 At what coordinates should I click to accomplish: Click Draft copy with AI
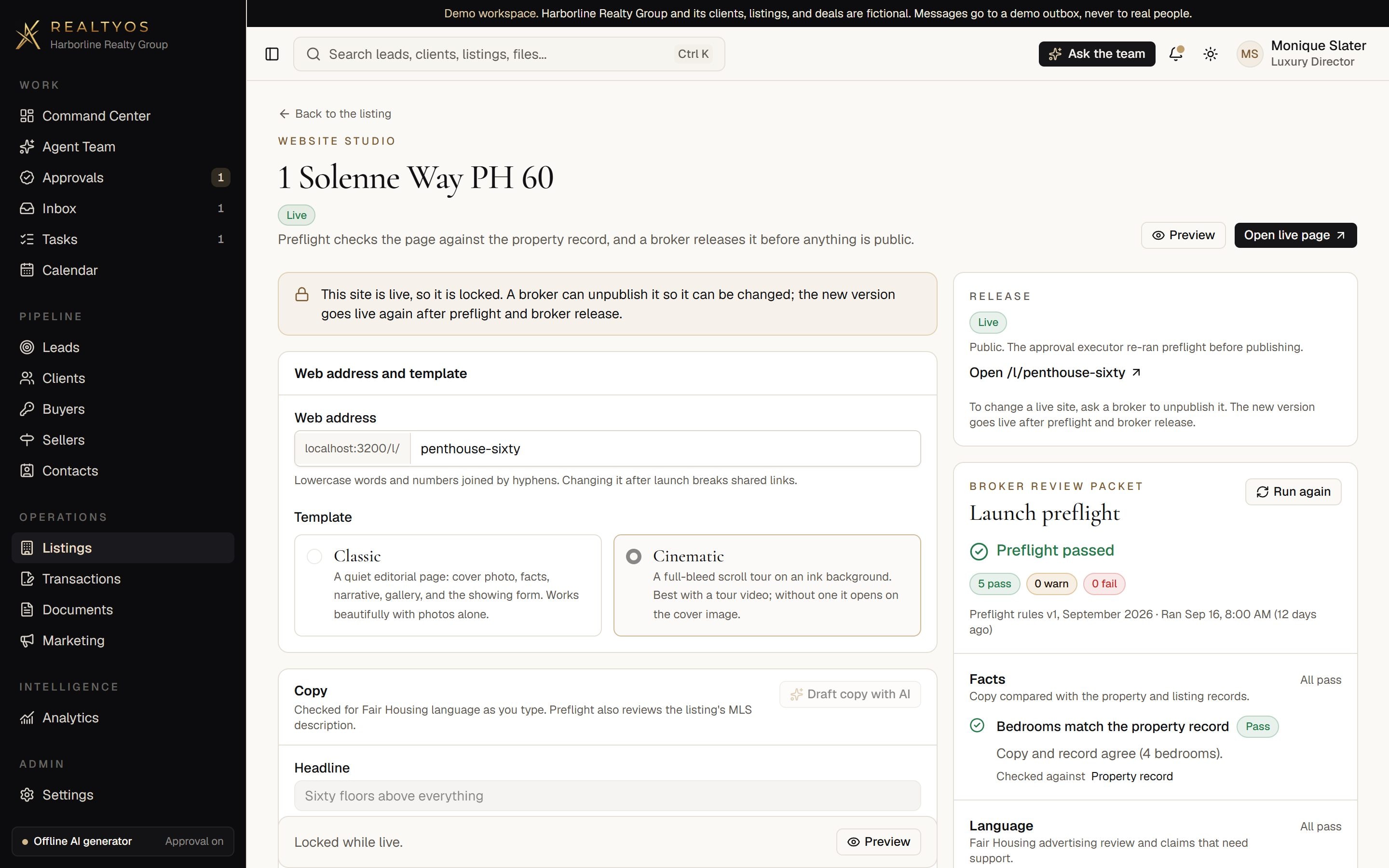point(850,694)
